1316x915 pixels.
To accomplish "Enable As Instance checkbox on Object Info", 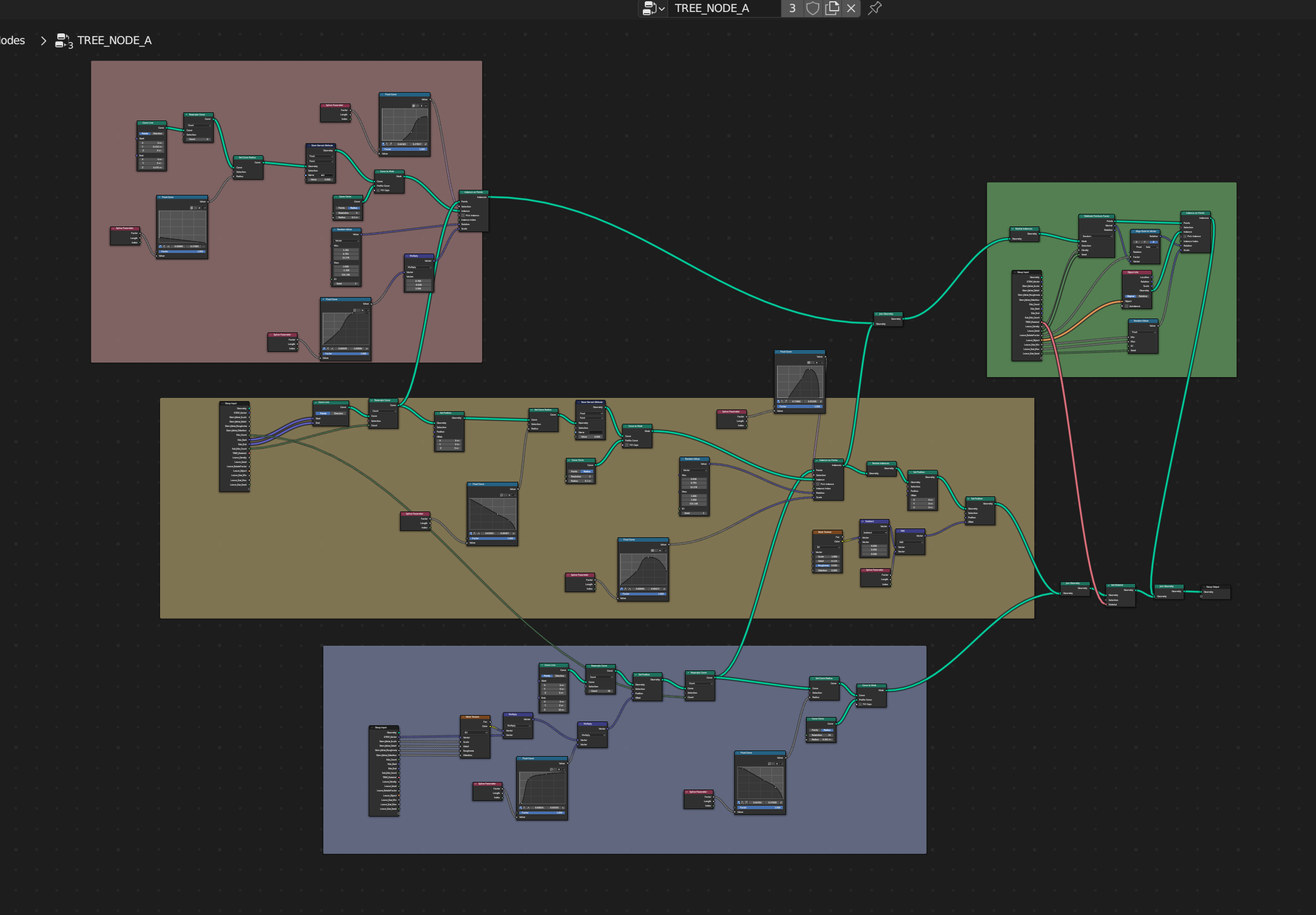I will pyautogui.click(x=1126, y=306).
